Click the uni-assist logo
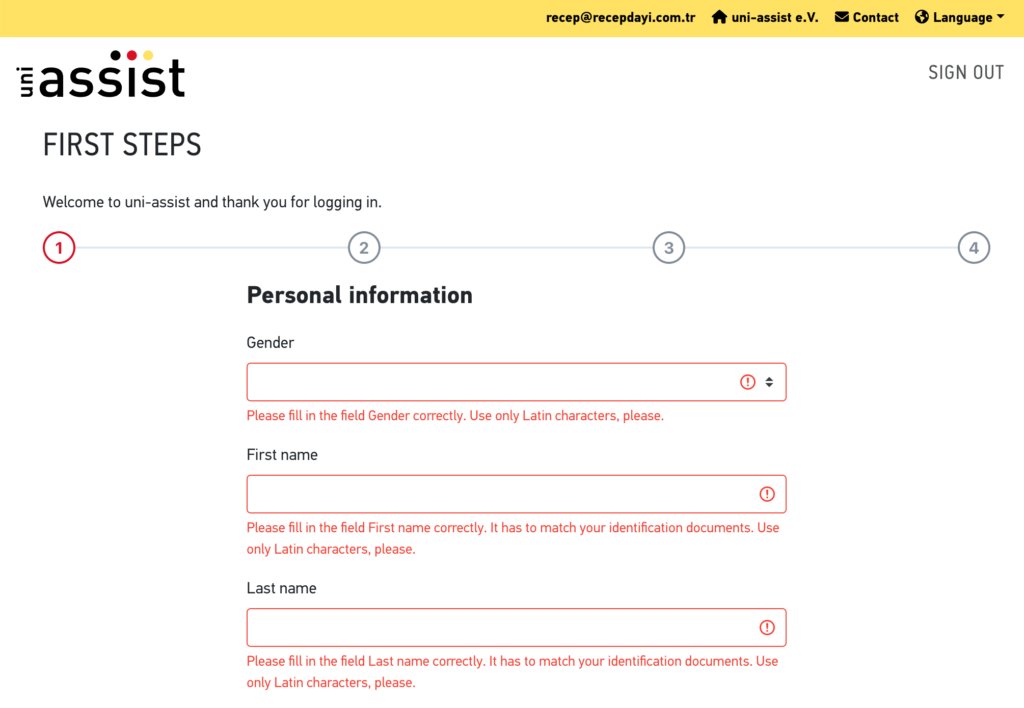The width and height of the screenshot is (1024, 708). pyautogui.click(x=101, y=75)
